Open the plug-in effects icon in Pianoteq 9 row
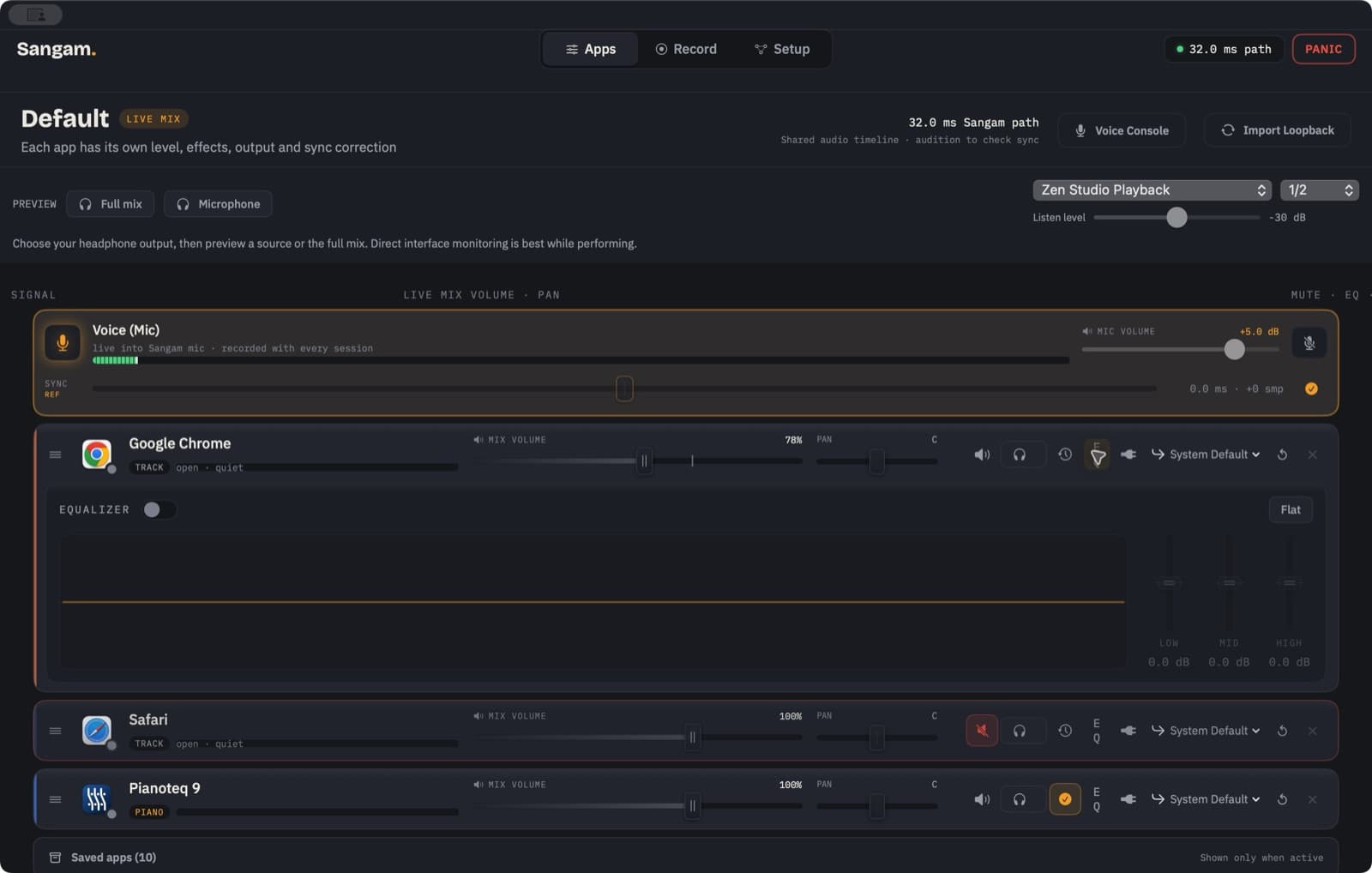 (1128, 799)
